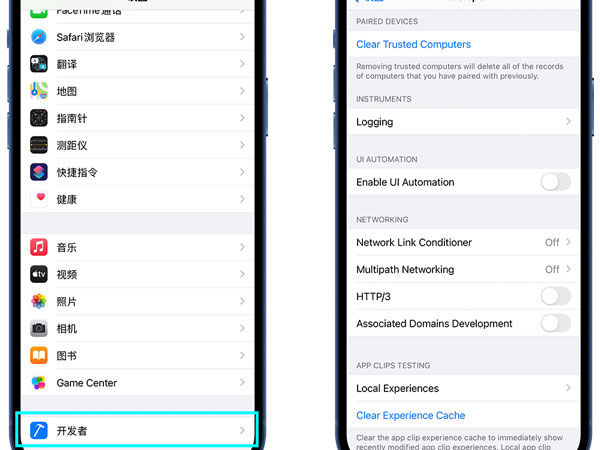Tap the 健康 health heart icon

click(x=39, y=199)
